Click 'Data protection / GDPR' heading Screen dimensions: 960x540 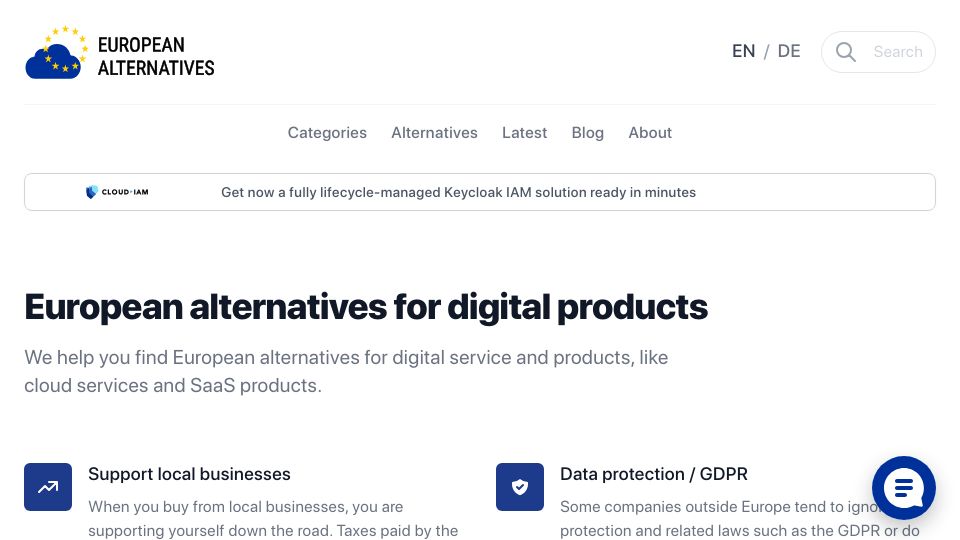tap(654, 474)
